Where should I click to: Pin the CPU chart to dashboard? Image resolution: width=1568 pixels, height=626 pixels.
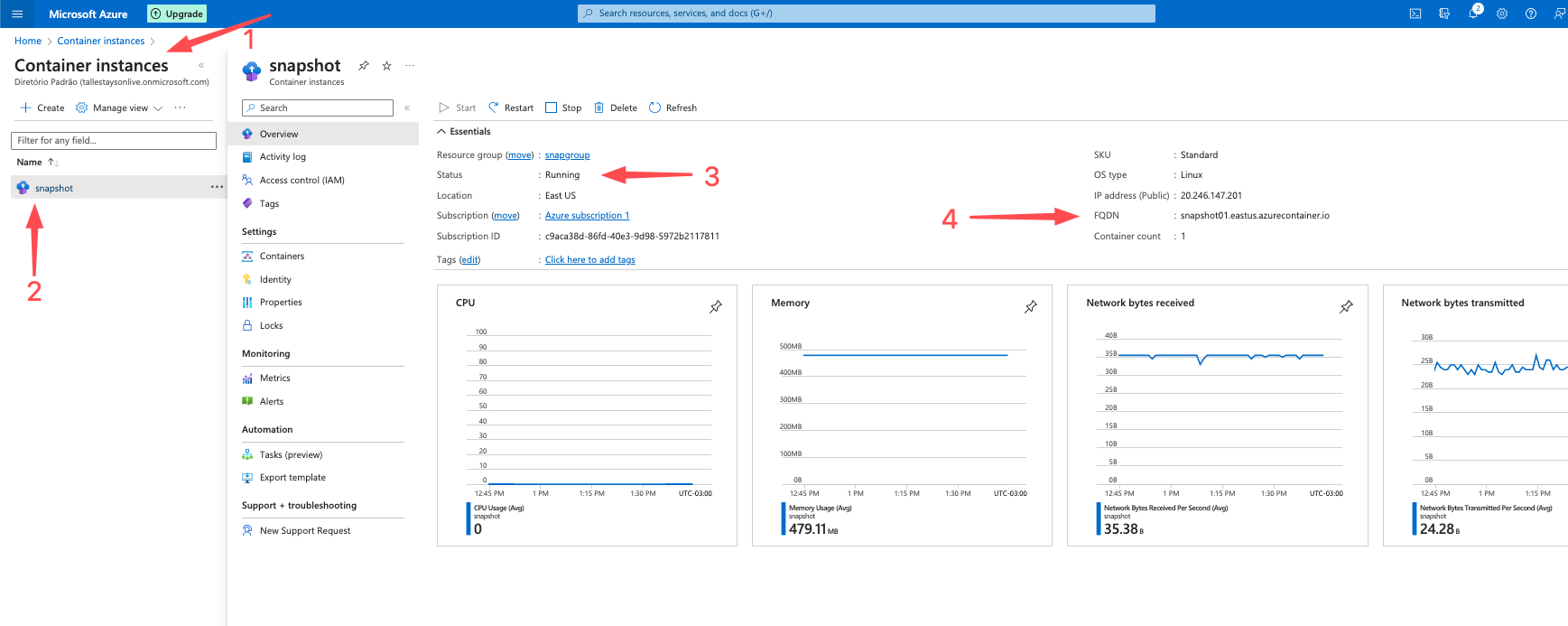[x=716, y=307]
